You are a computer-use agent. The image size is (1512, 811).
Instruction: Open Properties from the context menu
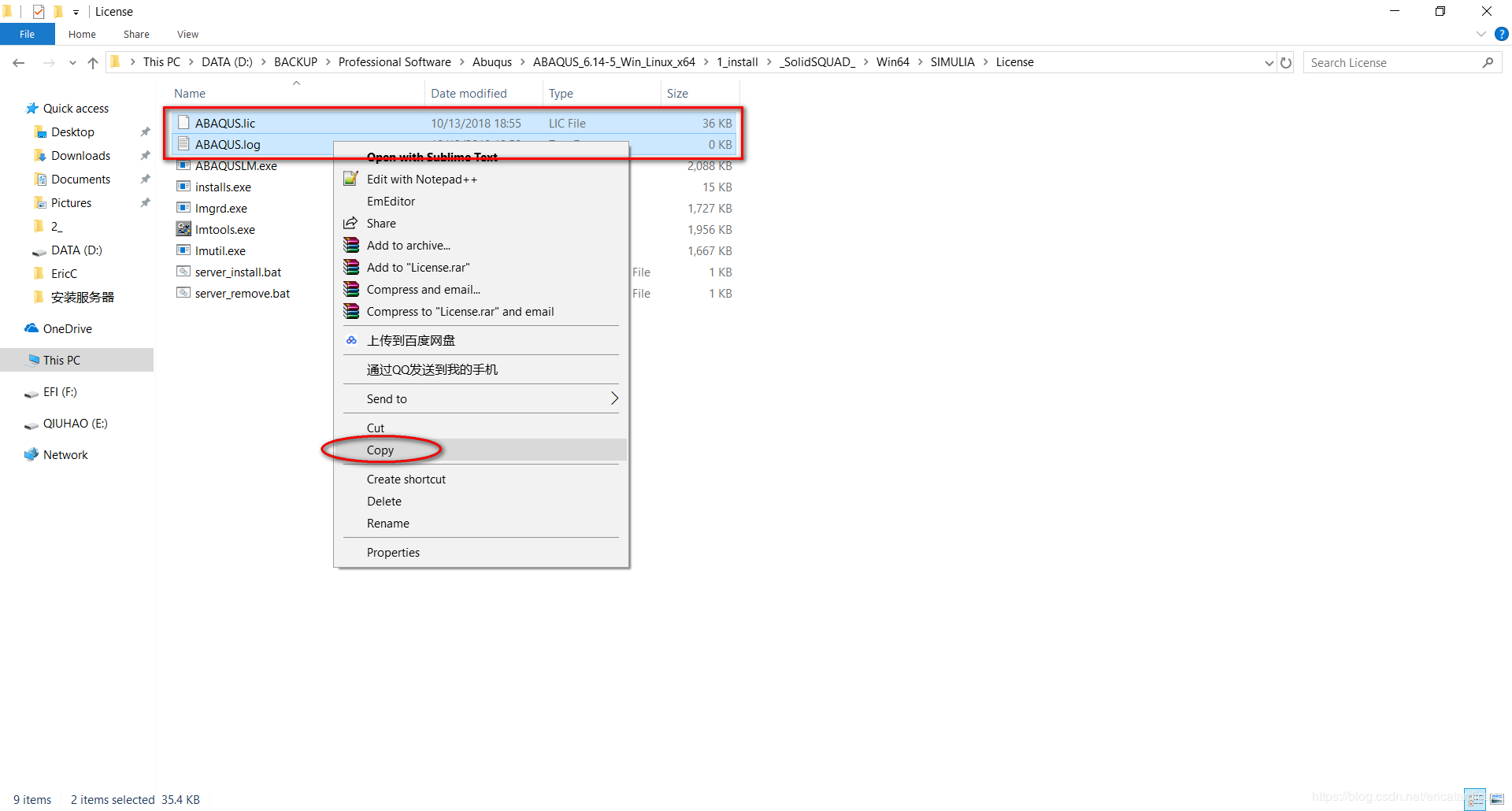pyautogui.click(x=481, y=553)
